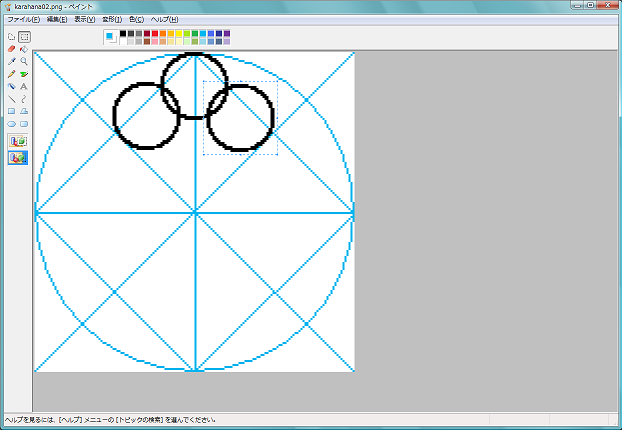The height and width of the screenshot is (430, 622).
Task: Pick the lime green palette color
Action: [x=187, y=34]
